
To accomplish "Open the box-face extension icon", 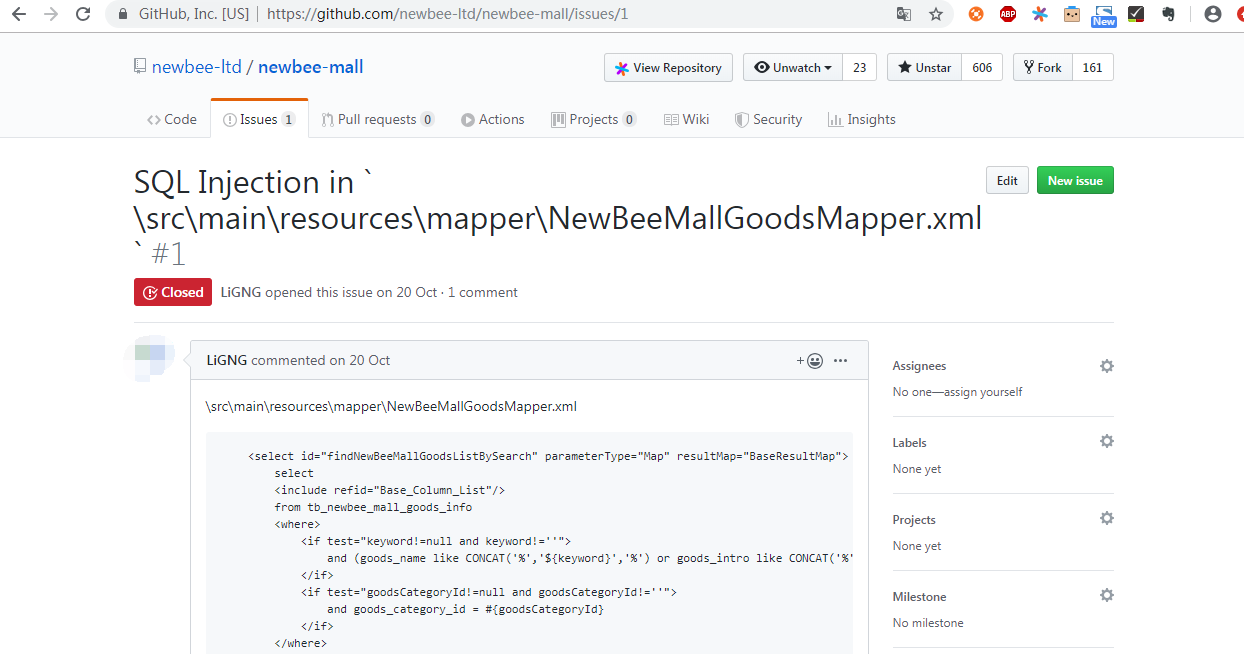I will [1072, 14].
